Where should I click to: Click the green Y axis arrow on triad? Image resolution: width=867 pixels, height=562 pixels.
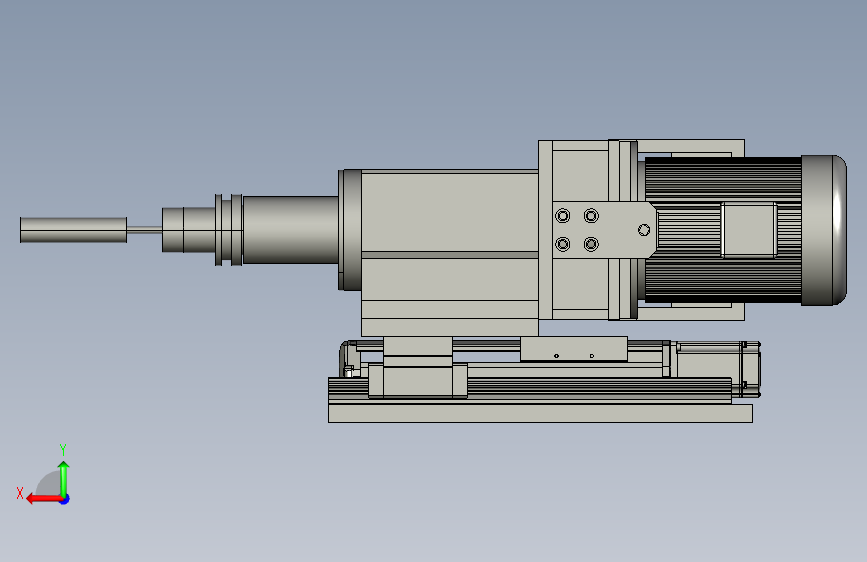[64, 478]
